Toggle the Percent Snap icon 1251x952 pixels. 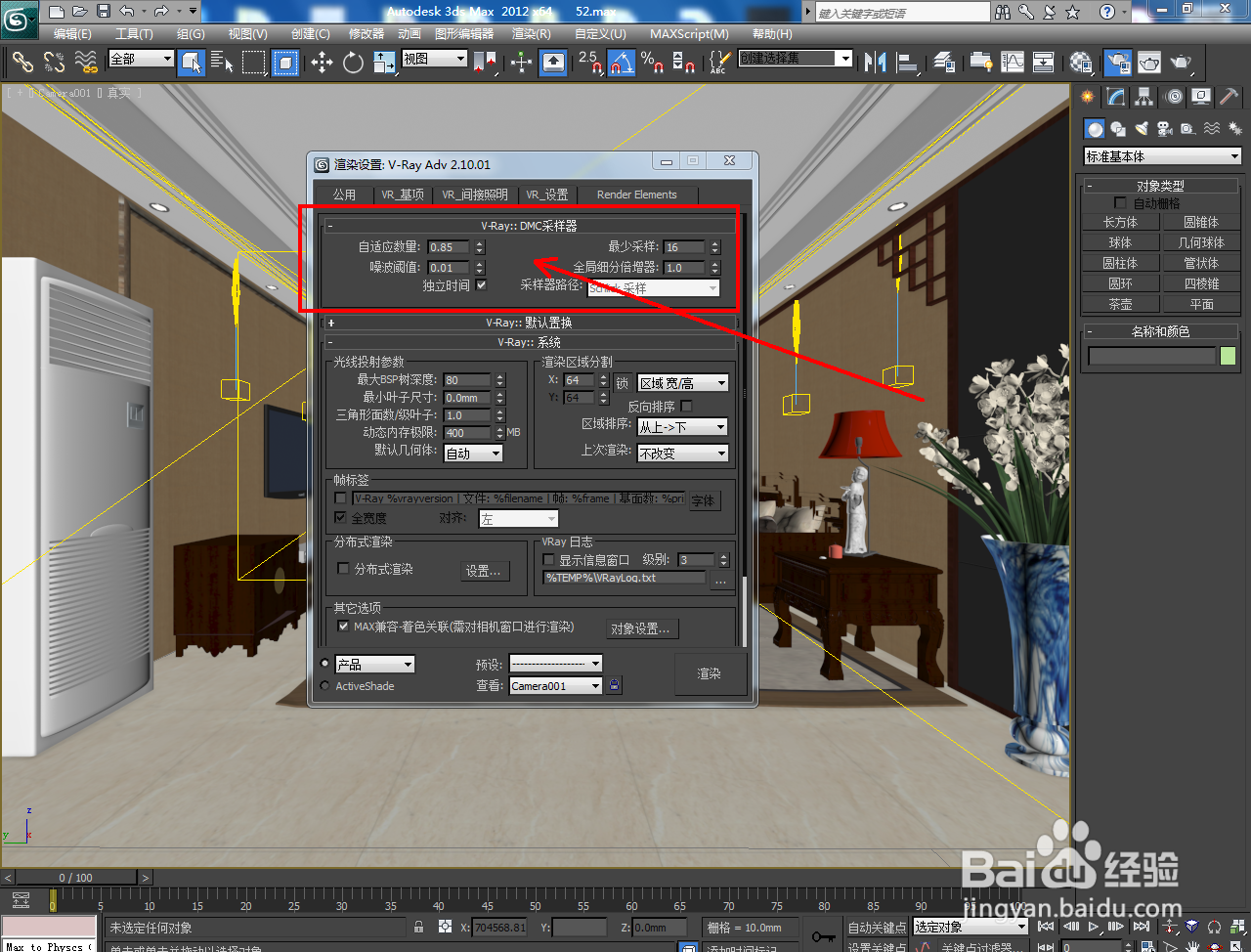652,63
